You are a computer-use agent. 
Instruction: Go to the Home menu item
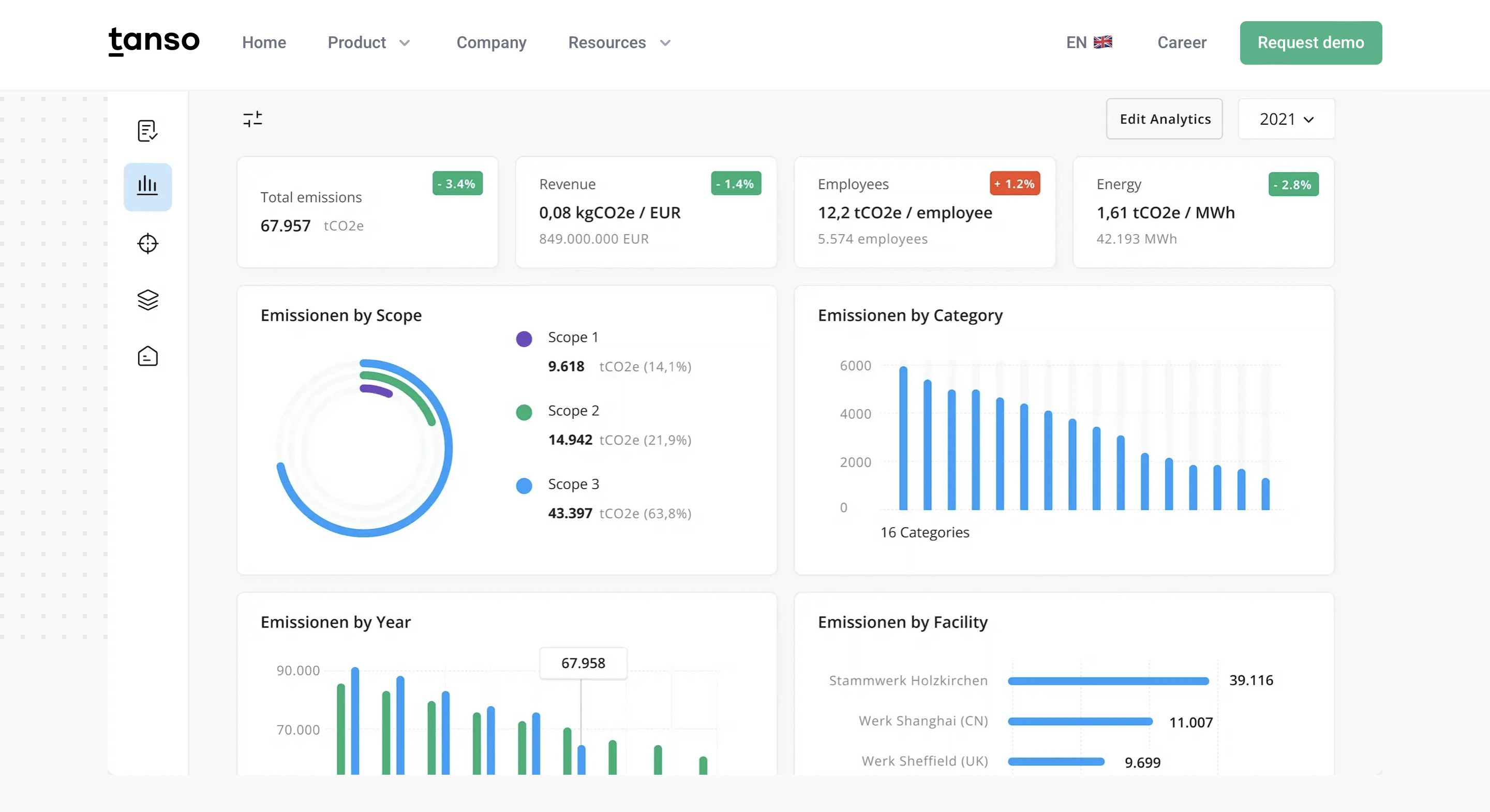264,43
